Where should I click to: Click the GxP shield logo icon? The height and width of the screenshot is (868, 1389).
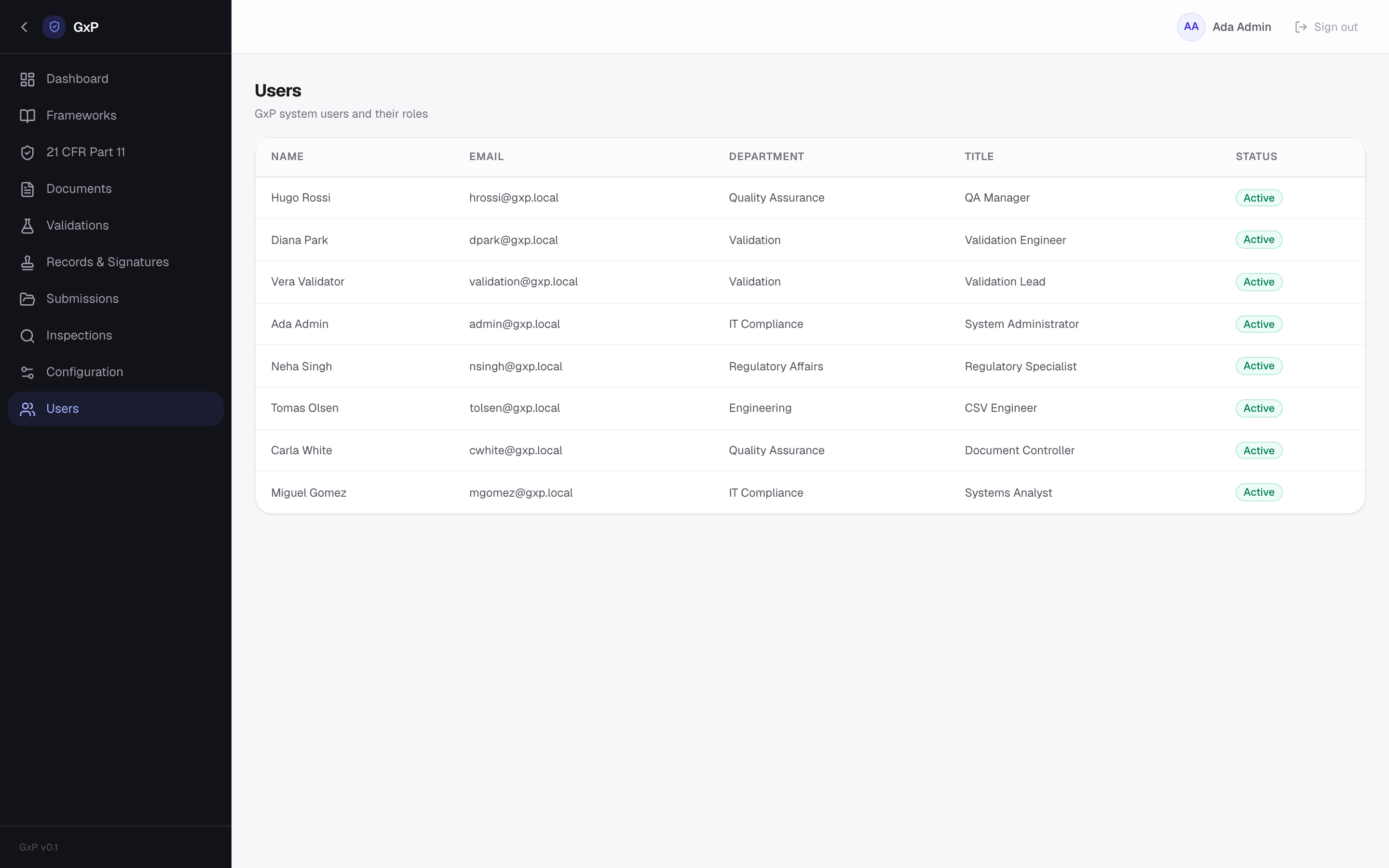pyautogui.click(x=54, y=27)
